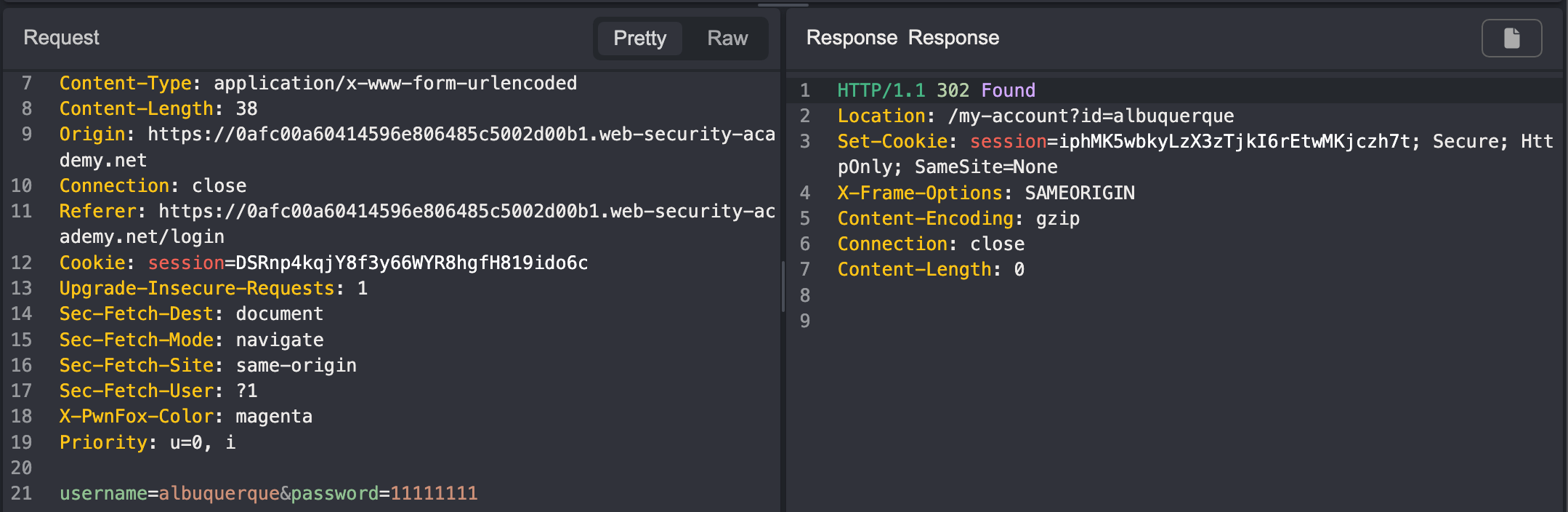Viewport: 1568px width, 512px height.
Task: Click the document icon in the Response panel
Action: 1511,38
